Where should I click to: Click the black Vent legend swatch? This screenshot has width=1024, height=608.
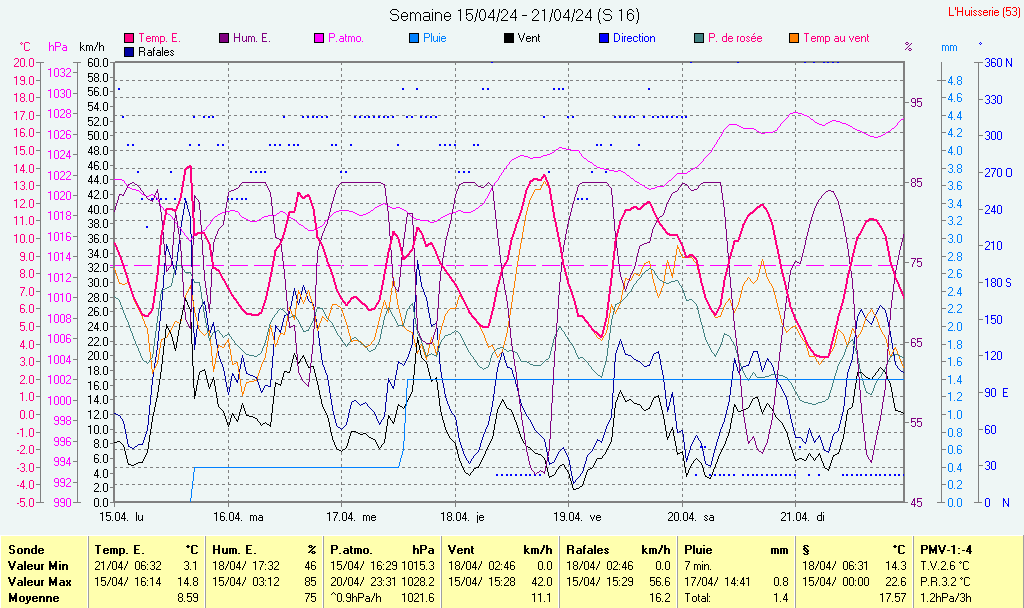[x=509, y=39]
